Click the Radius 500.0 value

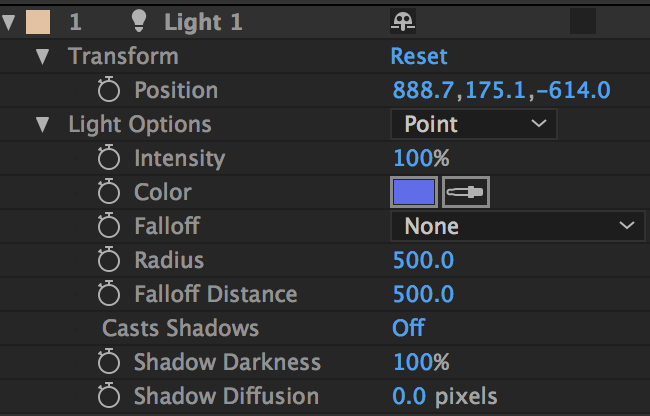tap(423, 260)
